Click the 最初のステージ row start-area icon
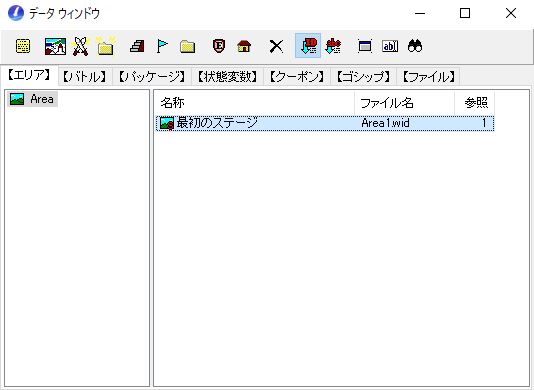This screenshot has width=534, height=390. [167, 123]
